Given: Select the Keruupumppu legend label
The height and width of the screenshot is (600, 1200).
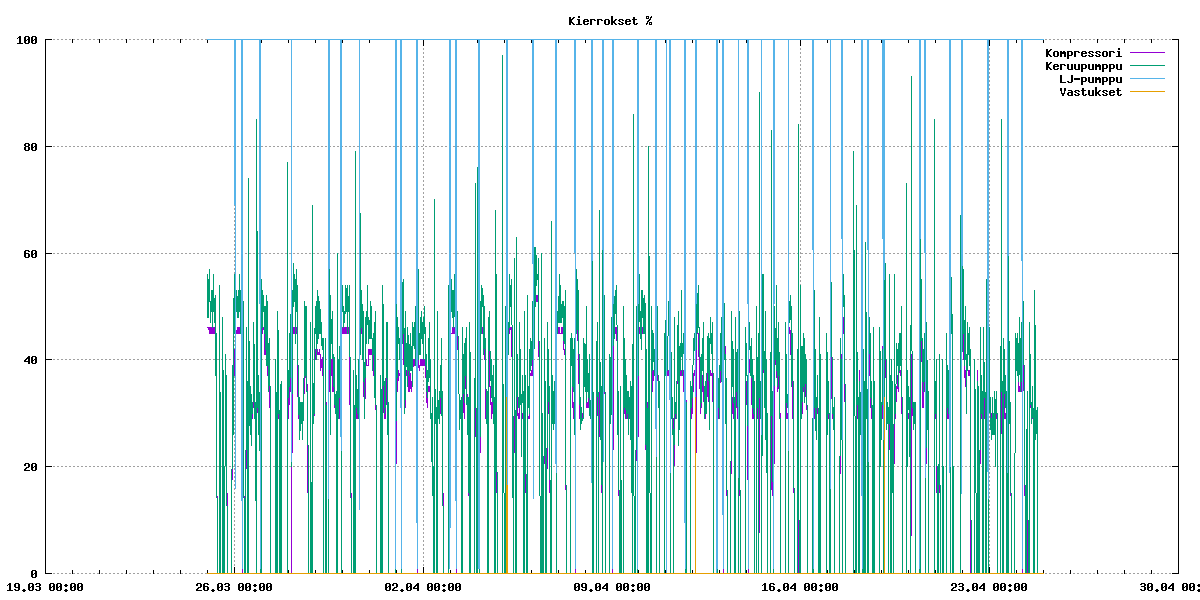Looking at the screenshot, I should click(1083, 66).
